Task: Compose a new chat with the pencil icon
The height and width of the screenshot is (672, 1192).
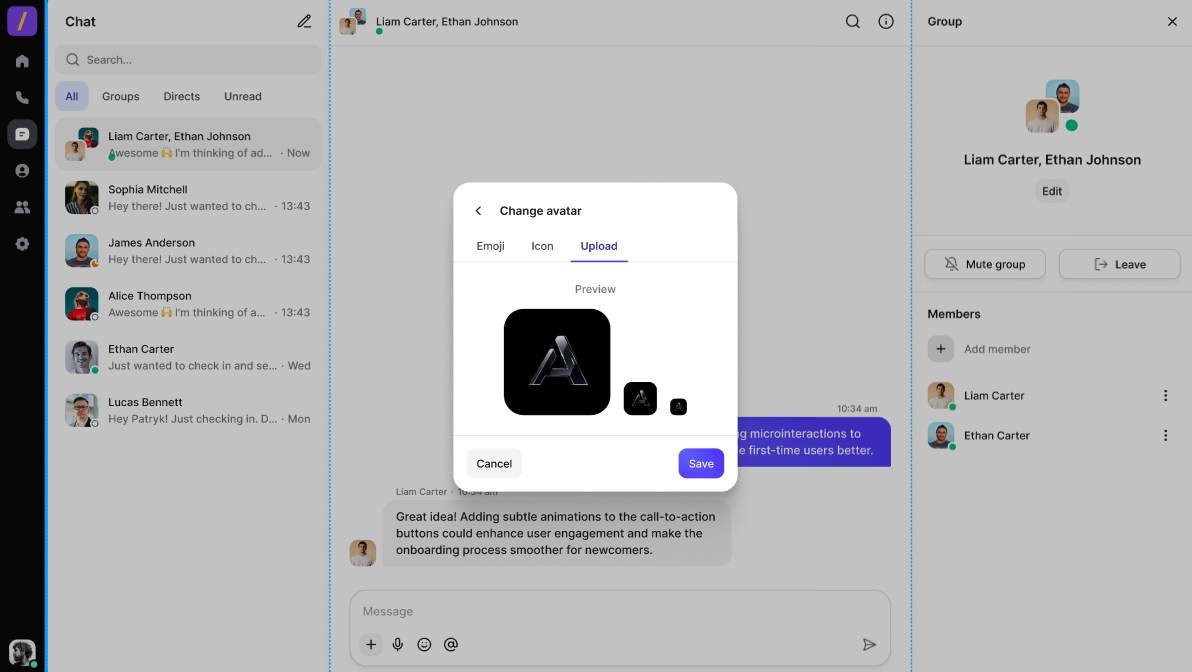Action: (x=304, y=21)
